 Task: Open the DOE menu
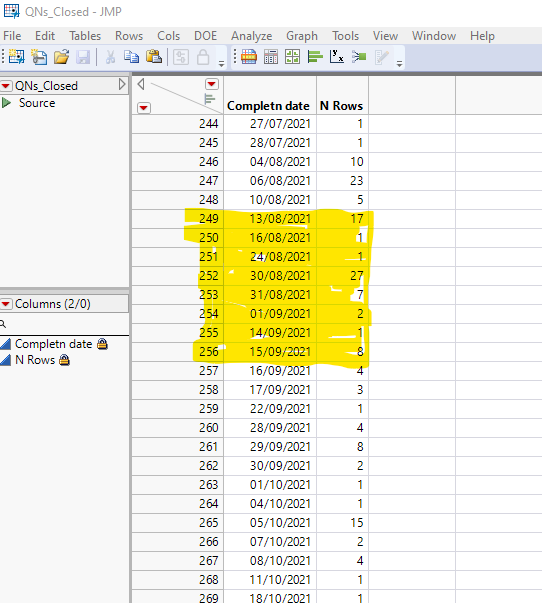[x=205, y=36]
